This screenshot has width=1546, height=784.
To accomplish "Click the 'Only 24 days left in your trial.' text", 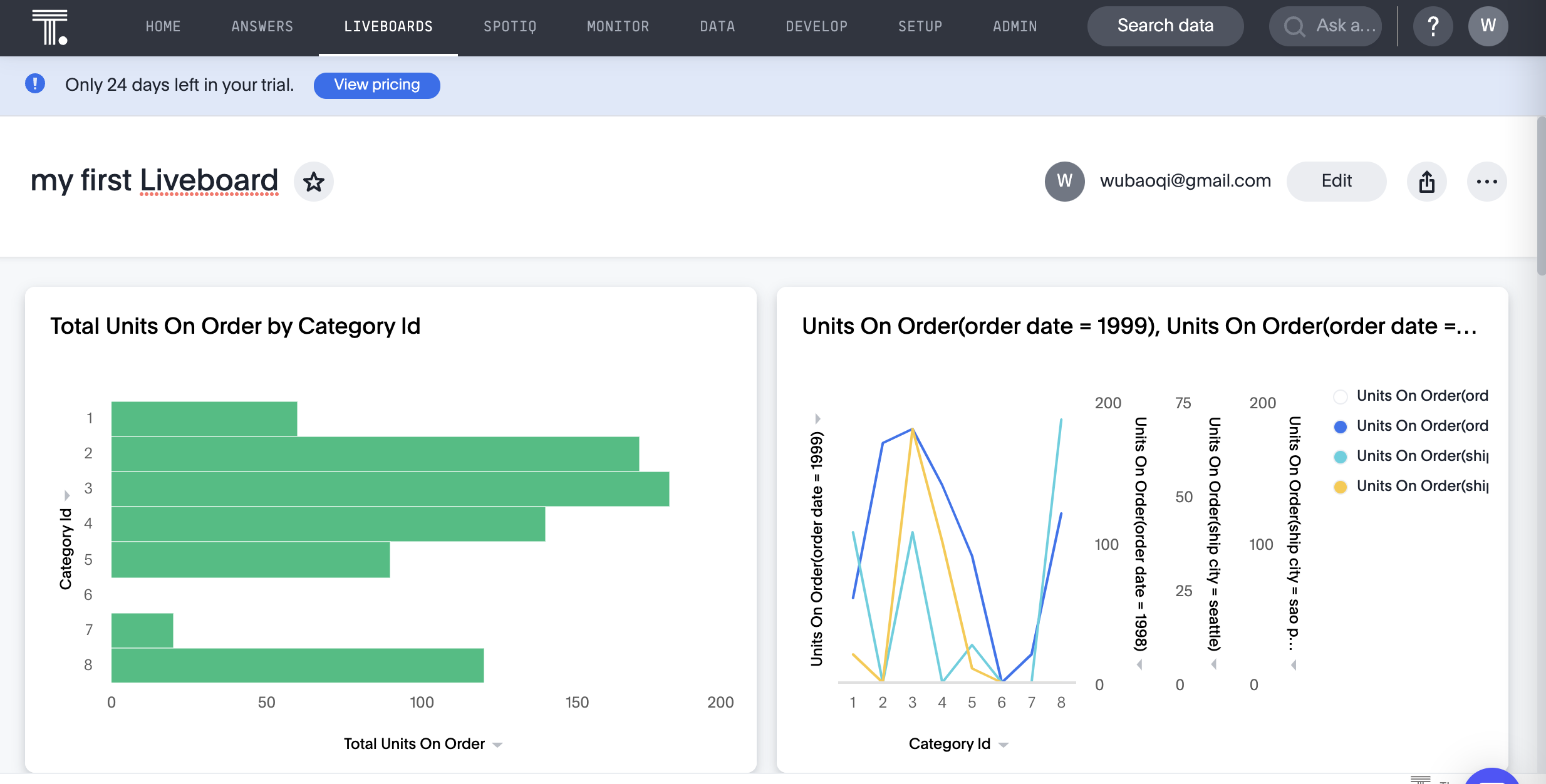I will pos(180,85).
